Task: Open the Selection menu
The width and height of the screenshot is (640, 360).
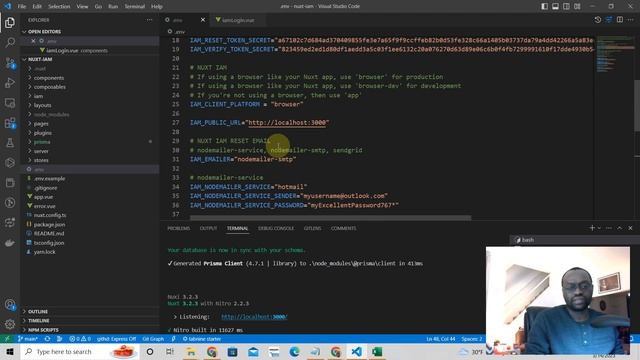Action: pyautogui.click(x=59, y=6)
